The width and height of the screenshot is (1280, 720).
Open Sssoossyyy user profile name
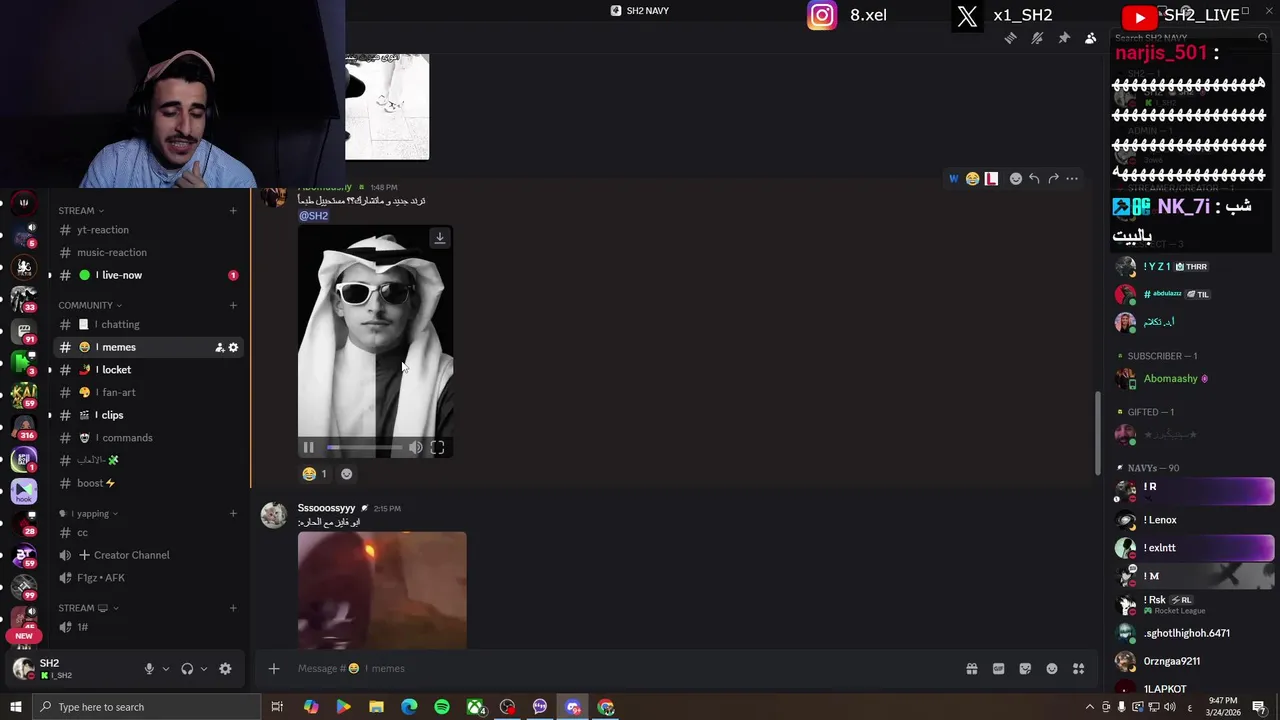coord(326,508)
